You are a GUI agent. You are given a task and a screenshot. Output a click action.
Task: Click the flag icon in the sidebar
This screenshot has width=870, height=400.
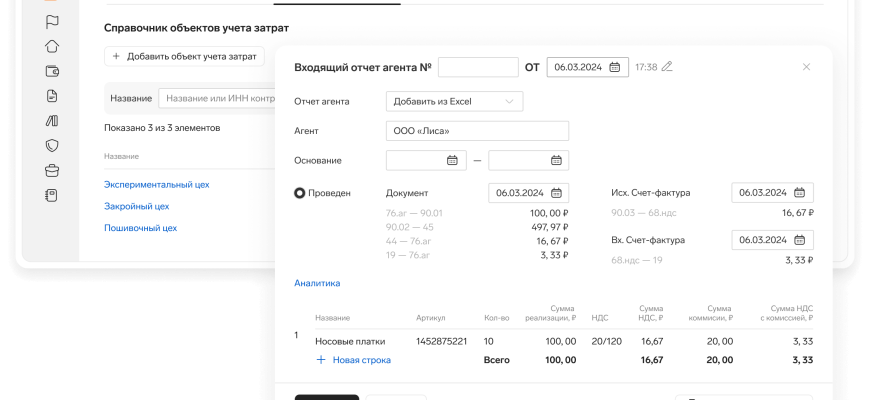(52, 21)
